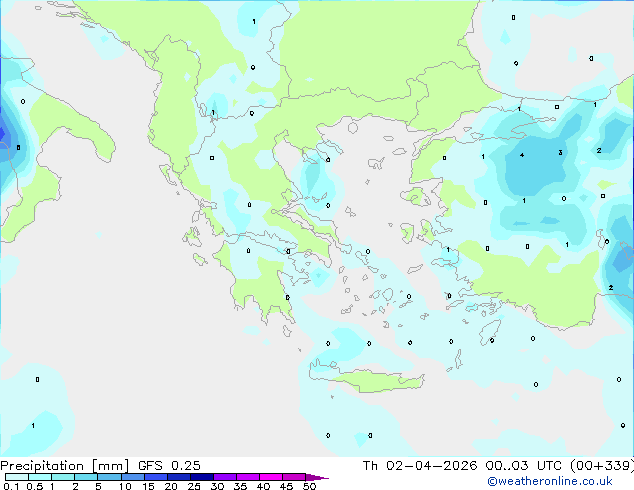The width and height of the screenshot is (634, 490).
Task: Click the legend value label '50'
Action: tap(310, 486)
